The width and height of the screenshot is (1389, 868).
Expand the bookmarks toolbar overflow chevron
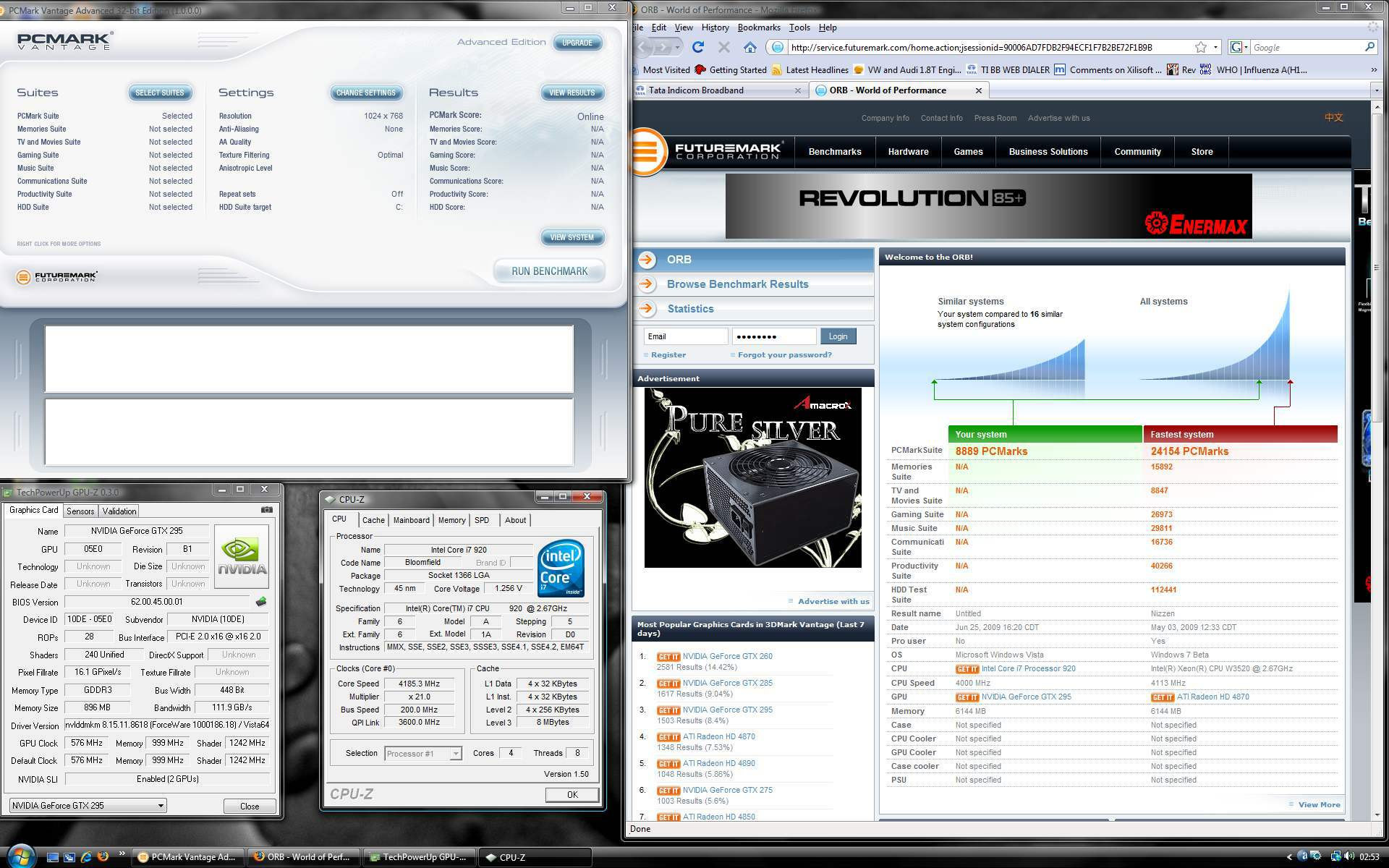click(x=1373, y=70)
